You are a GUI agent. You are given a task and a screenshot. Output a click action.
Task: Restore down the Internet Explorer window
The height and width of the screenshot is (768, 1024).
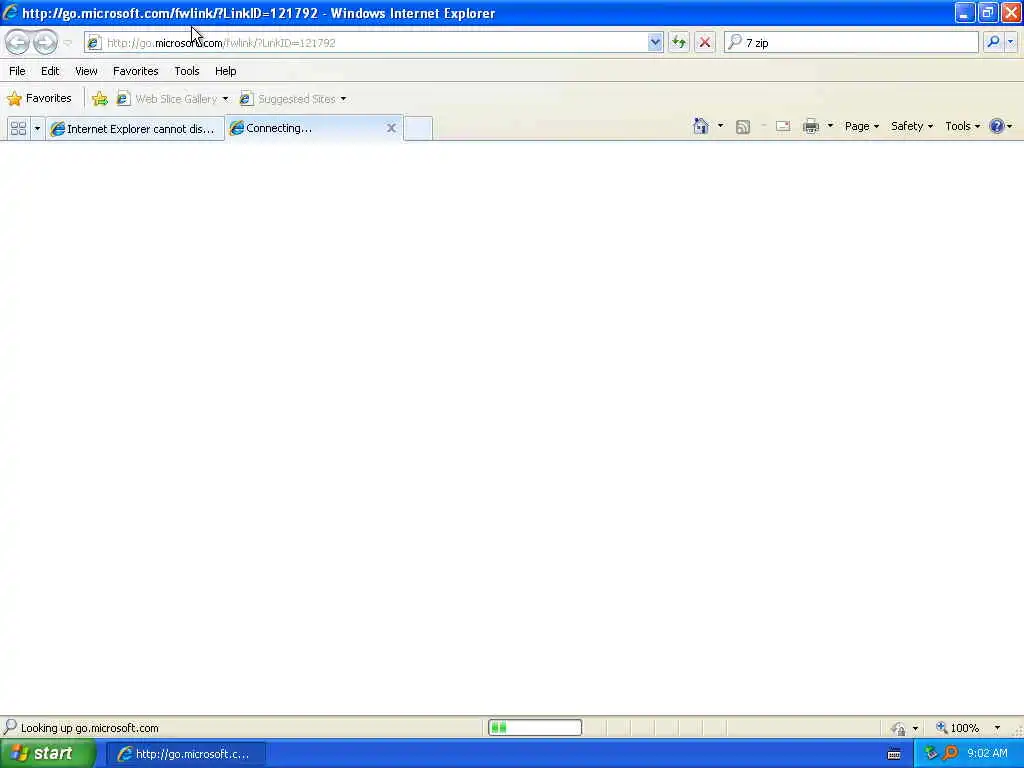tap(987, 12)
